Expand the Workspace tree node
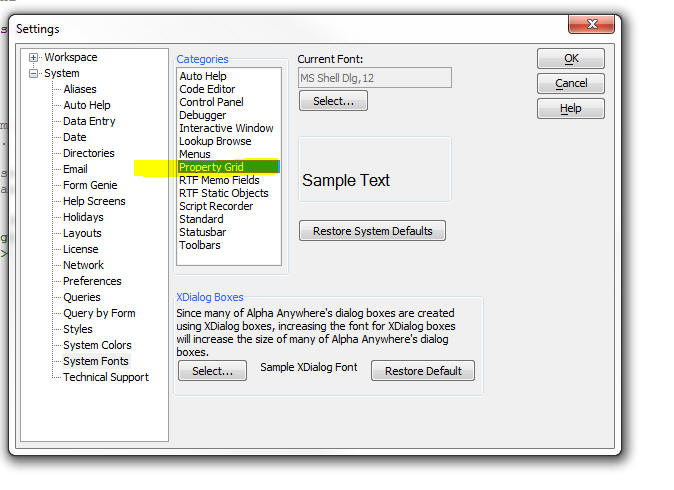 [x=33, y=57]
